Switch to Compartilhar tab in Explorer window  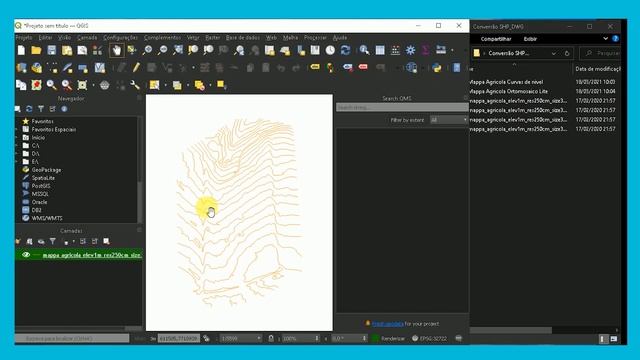click(496, 39)
